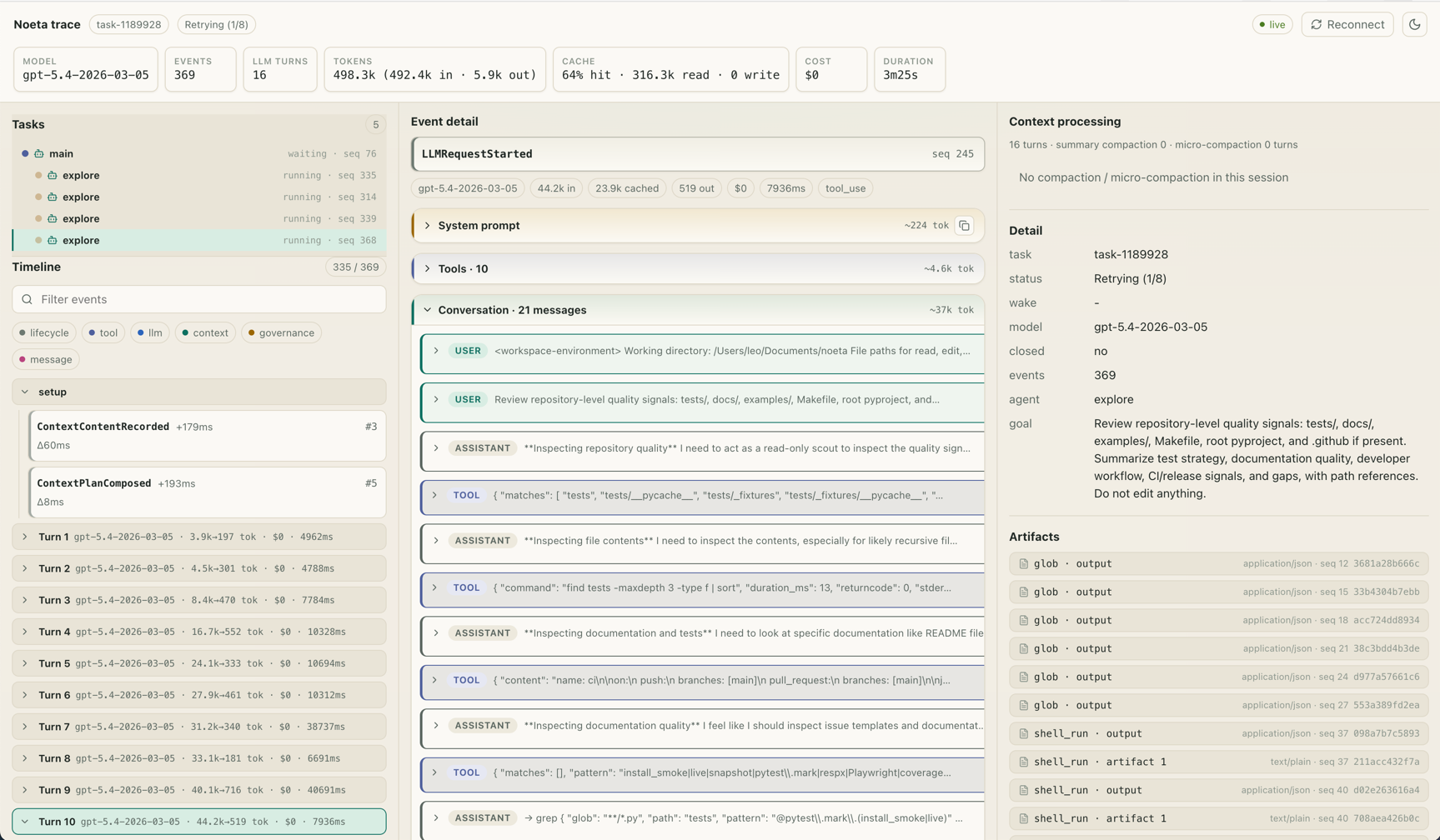The height and width of the screenshot is (840, 1440).
Task: Select explore task at seq 314
Action: tap(199, 197)
